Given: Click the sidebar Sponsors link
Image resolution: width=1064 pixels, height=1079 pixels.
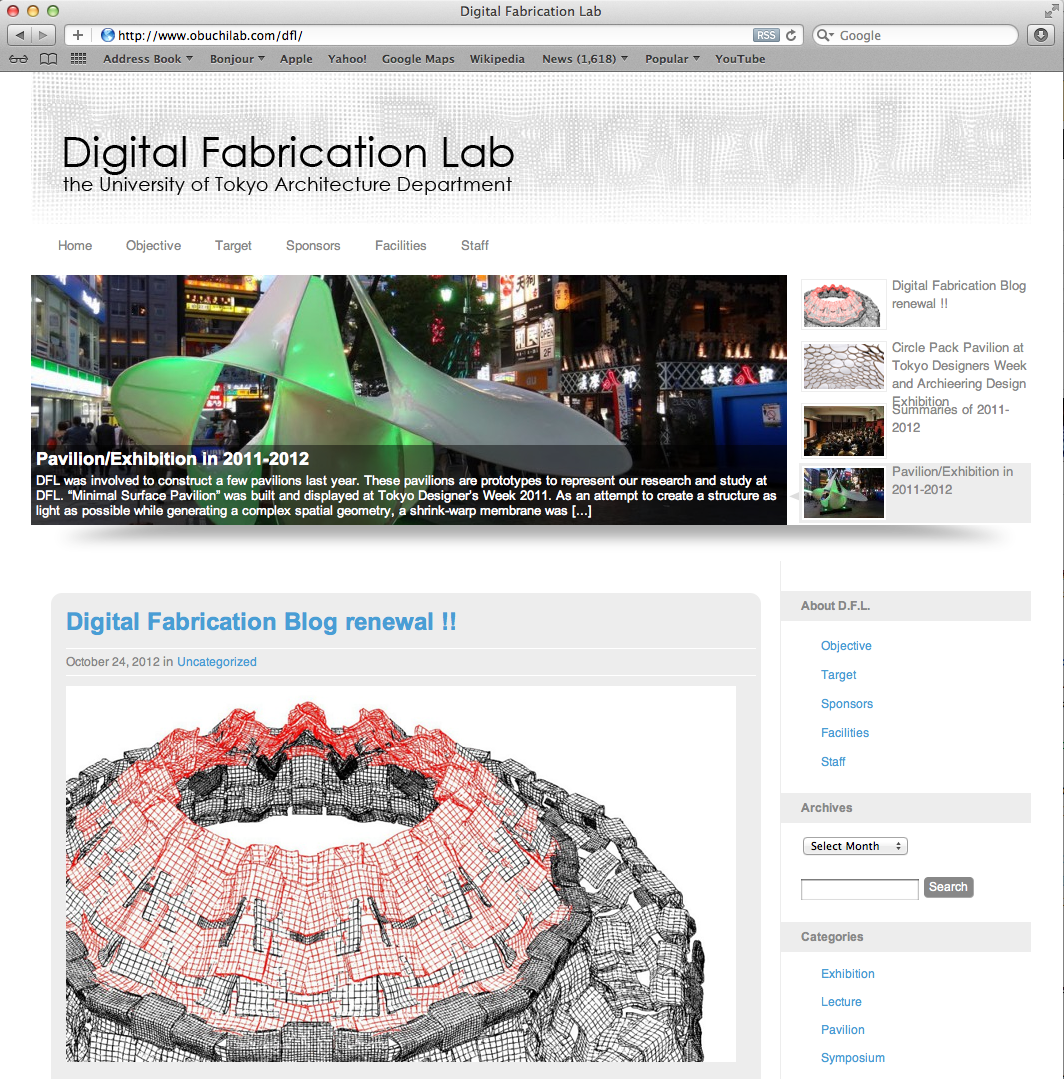Looking at the screenshot, I should pyautogui.click(x=847, y=704).
